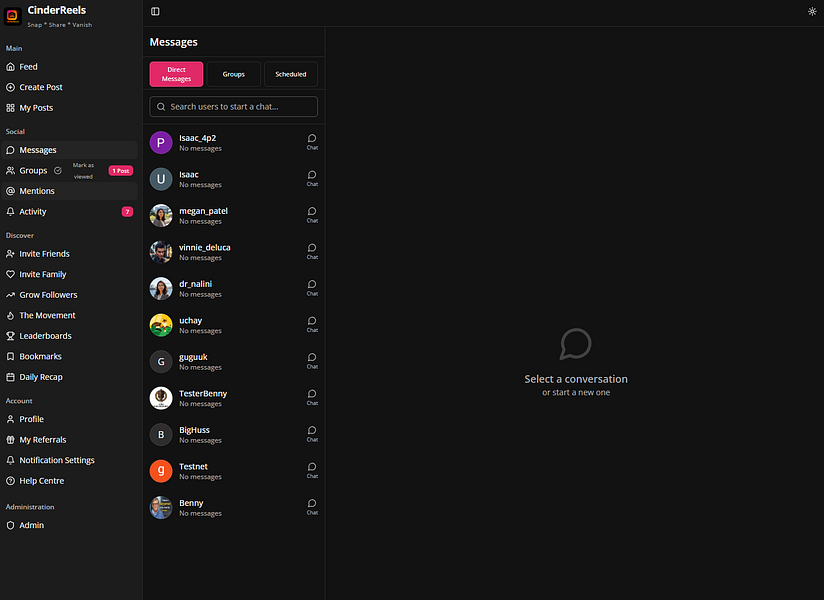Click the 1 Post badge

120,171
